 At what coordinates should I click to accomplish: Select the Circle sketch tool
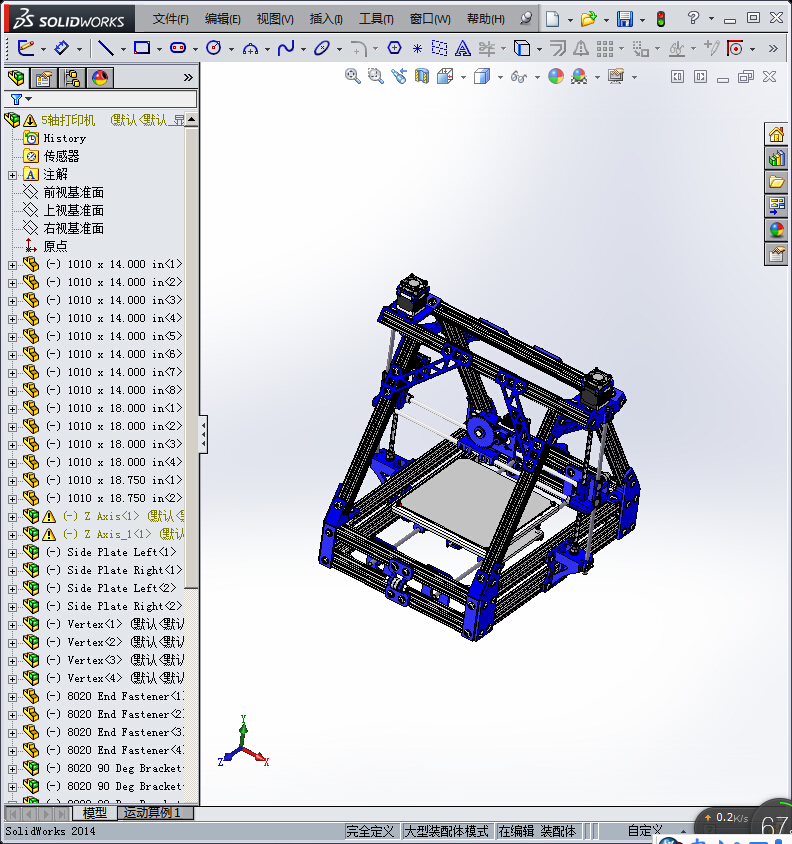(x=214, y=48)
